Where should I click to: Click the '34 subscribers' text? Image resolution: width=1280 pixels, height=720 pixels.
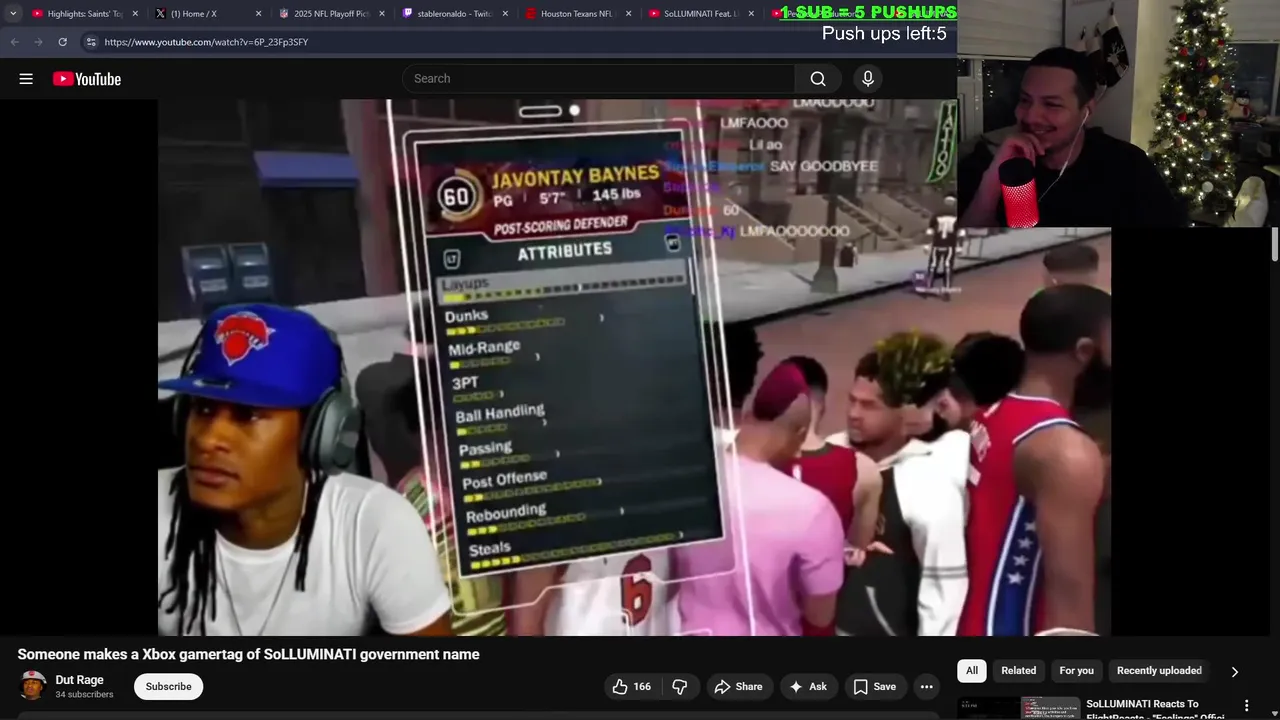84,694
